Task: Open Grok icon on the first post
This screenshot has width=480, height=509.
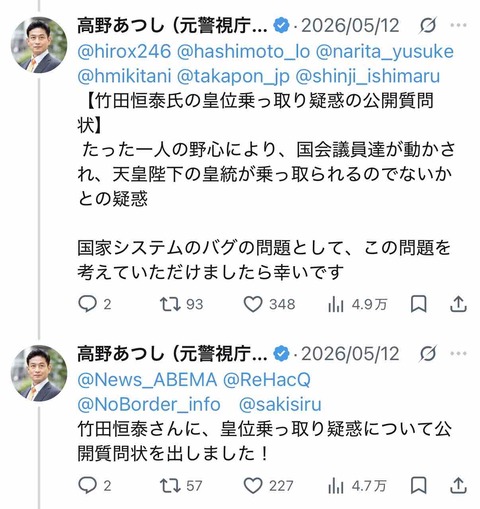Action: coord(428,25)
